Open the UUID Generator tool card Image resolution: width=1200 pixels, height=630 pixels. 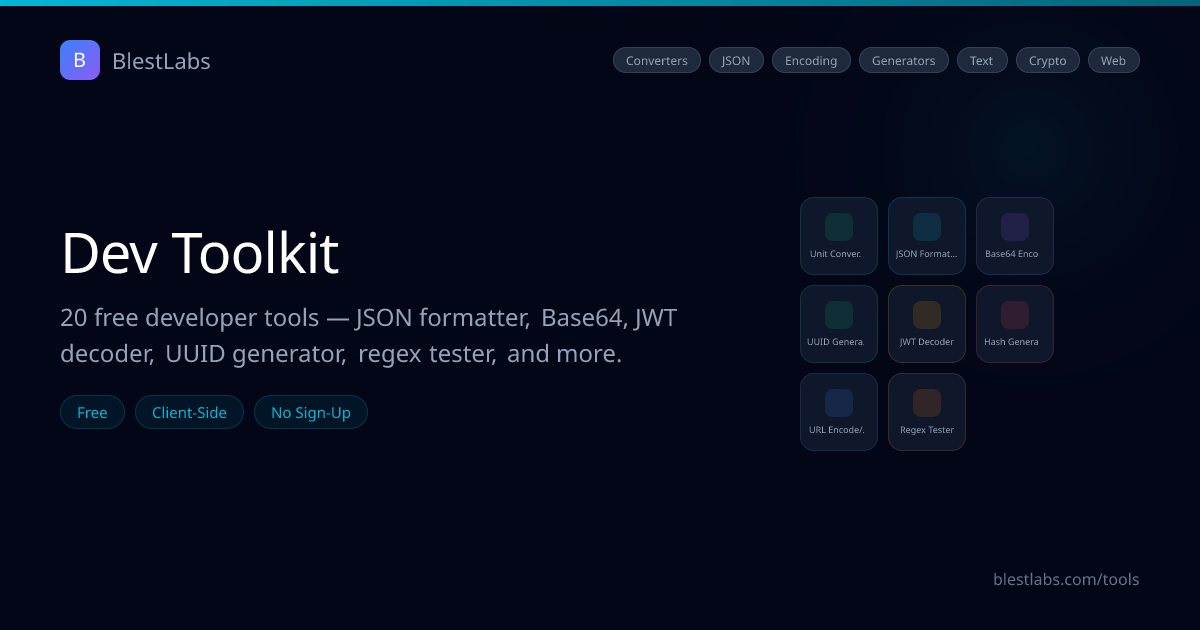pos(839,324)
